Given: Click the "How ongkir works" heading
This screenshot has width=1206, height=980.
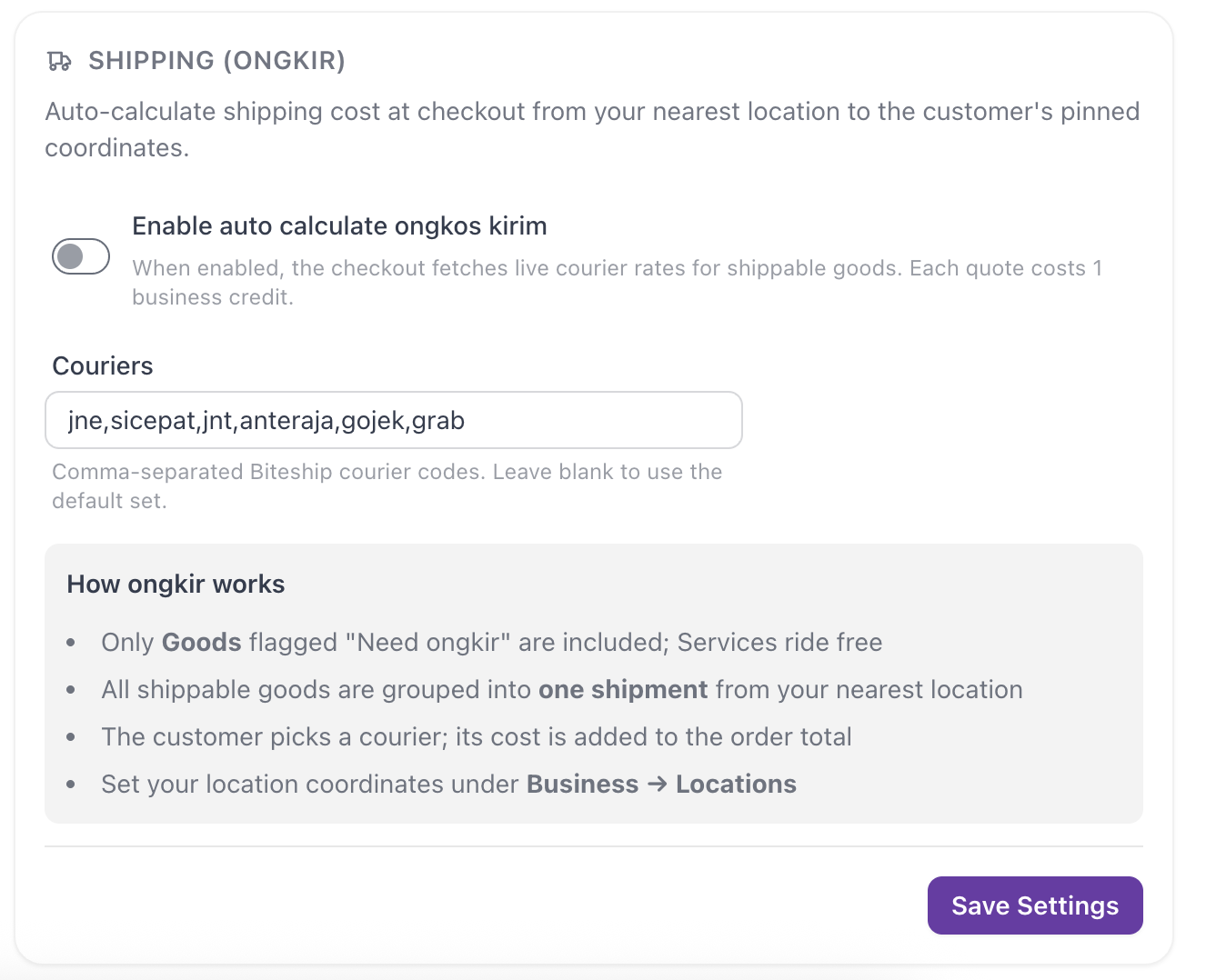Looking at the screenshot, I should pos(176,584).
